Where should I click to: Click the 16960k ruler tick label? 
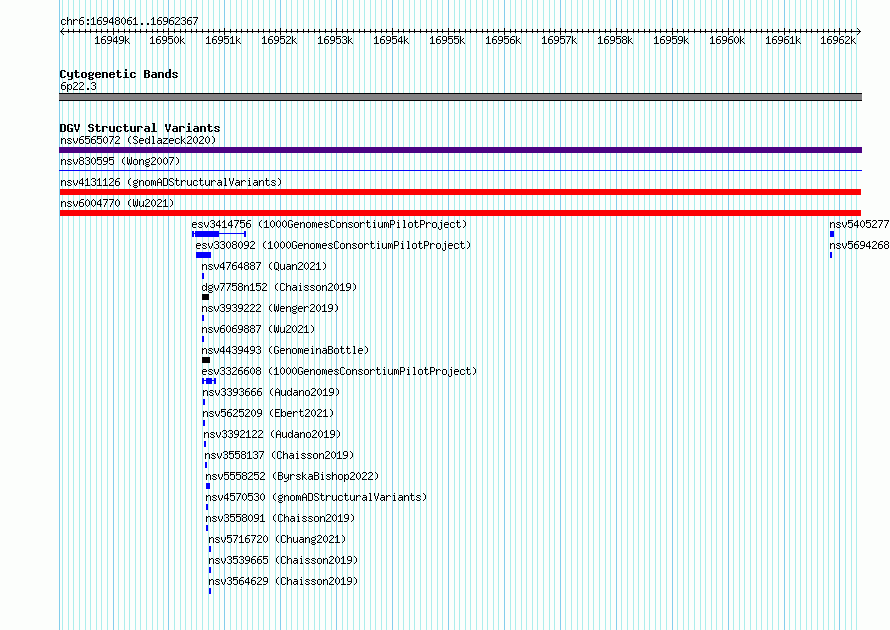727,40
